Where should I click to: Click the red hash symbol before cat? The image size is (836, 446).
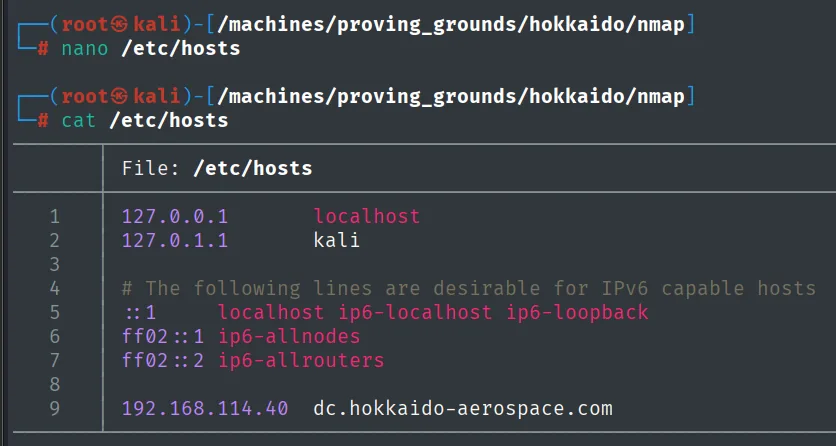pos(43,120)
